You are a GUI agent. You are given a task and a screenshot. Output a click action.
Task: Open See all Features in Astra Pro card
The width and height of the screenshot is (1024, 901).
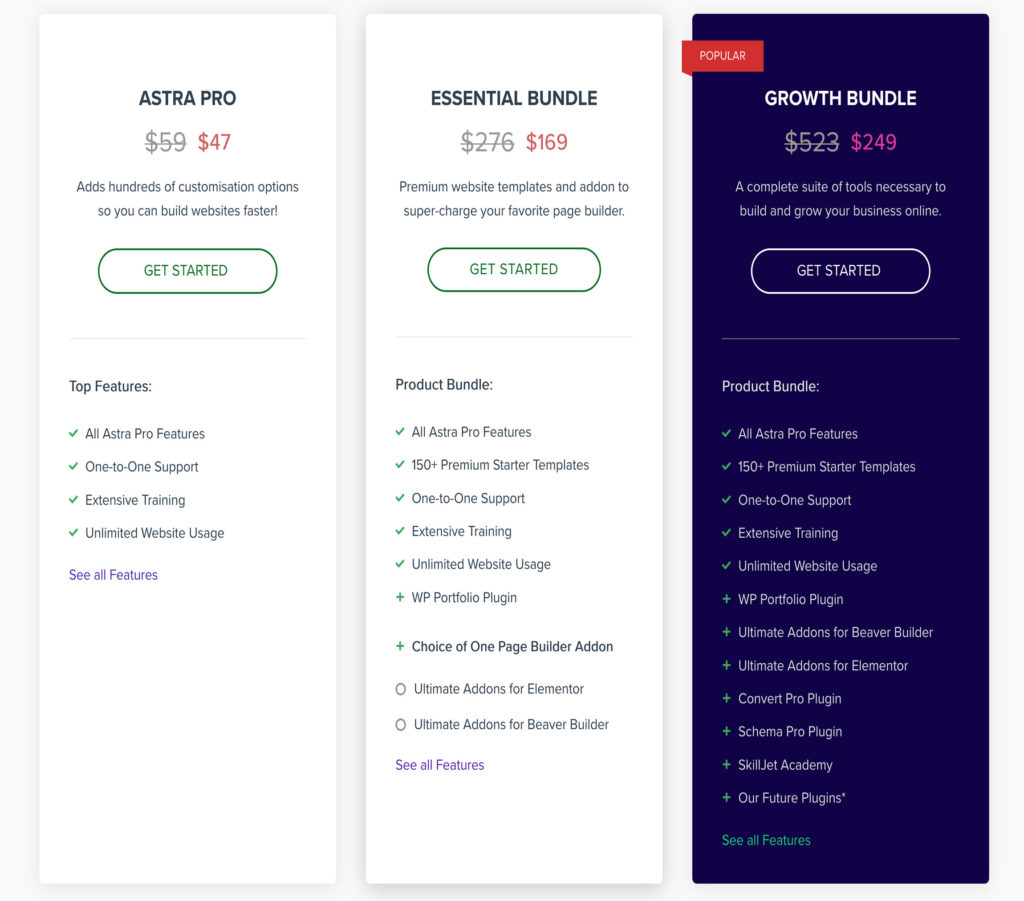pos(114,575)
